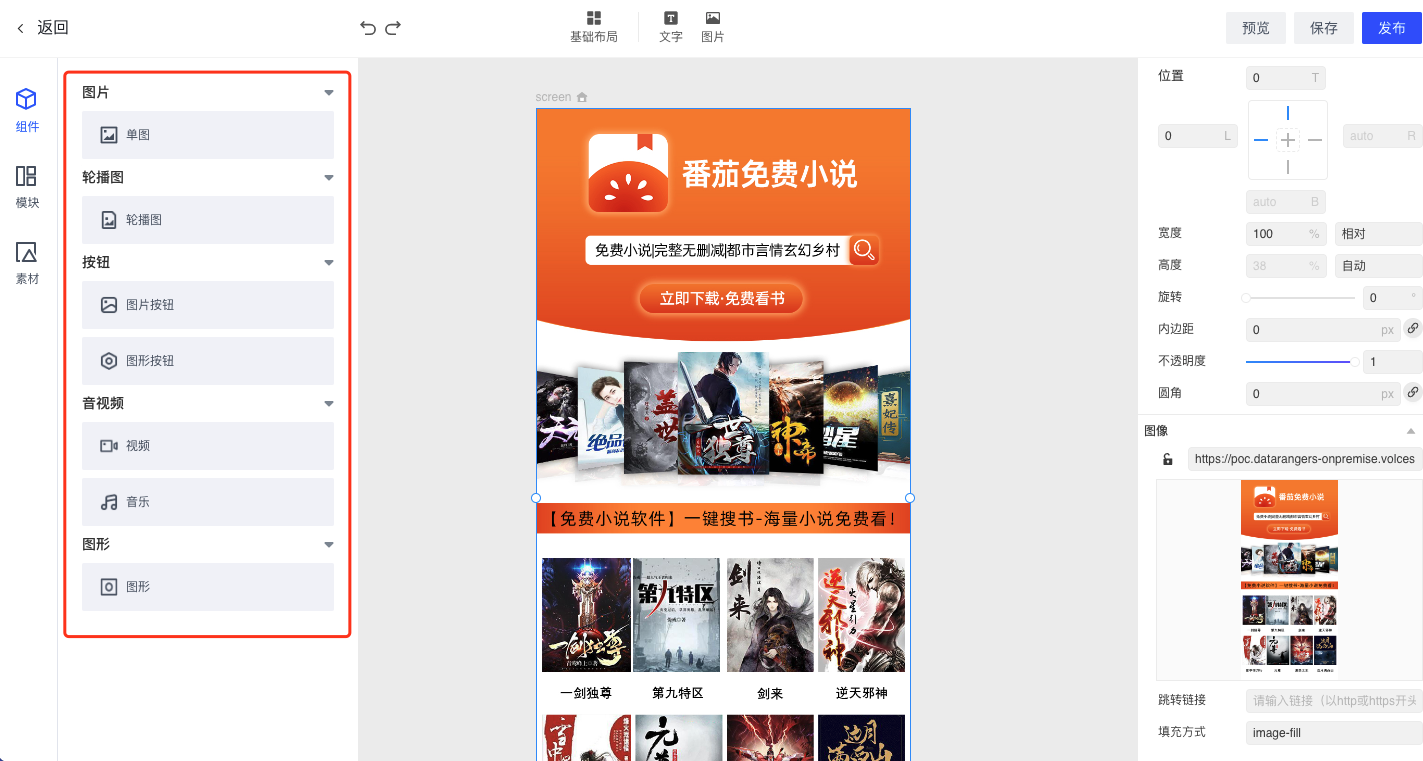Toggle the image URL lock icon

point(1167,459)
